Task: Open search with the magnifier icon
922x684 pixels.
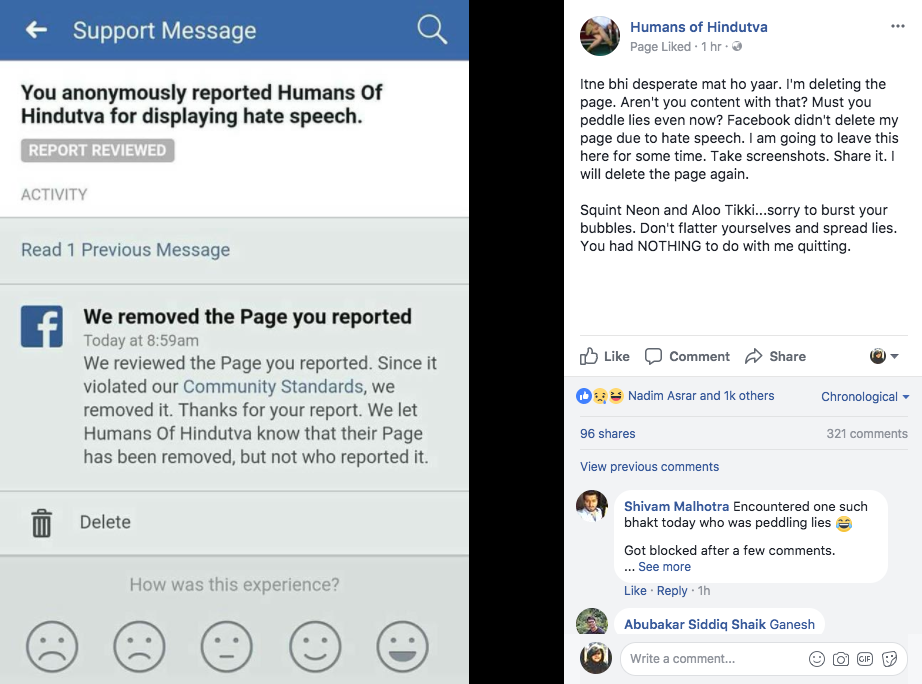Action: (x=432, y=29)
